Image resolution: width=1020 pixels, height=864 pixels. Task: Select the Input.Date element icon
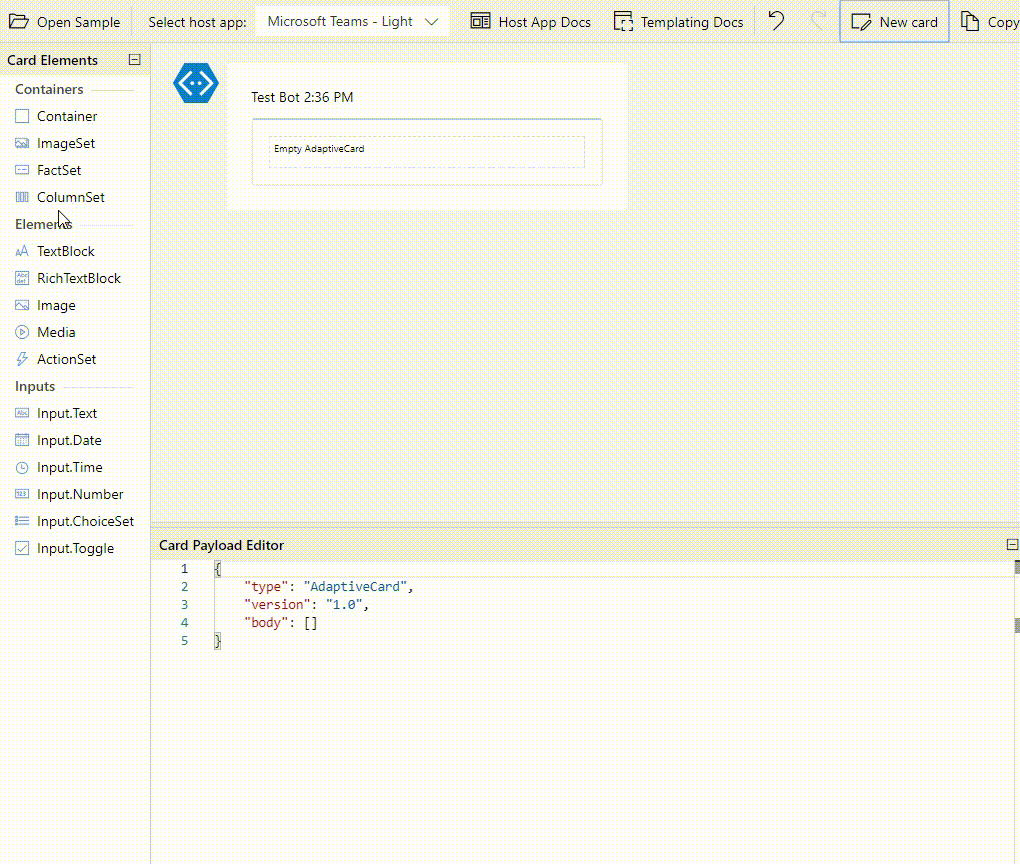pyautogui.click(x=22, y=440)
